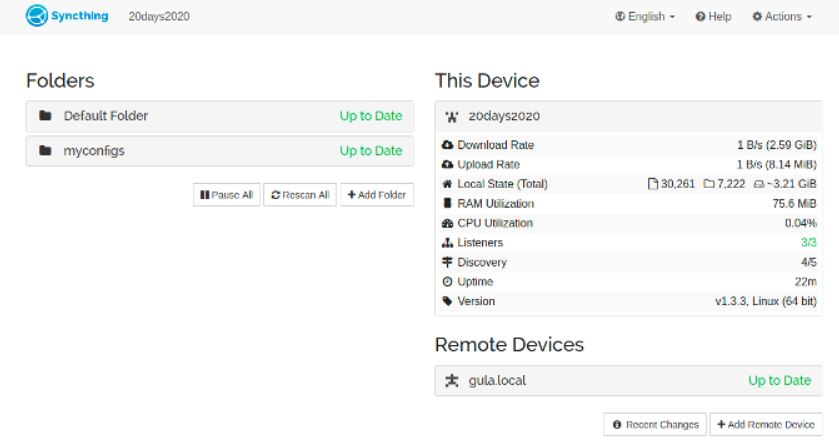Click the Uptime clock icon
This screenshot has width=839, height=442.
pos(447,281)
